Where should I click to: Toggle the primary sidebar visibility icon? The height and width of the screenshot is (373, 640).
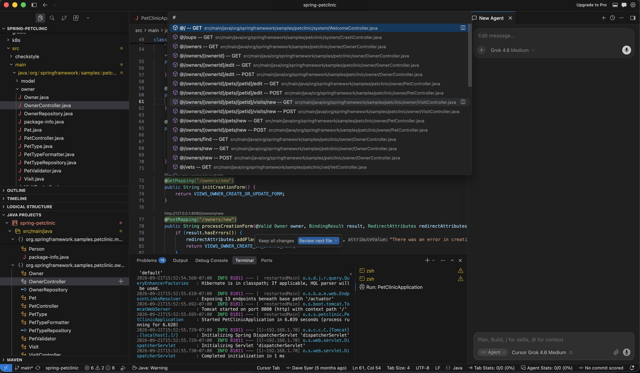(34, 5)
